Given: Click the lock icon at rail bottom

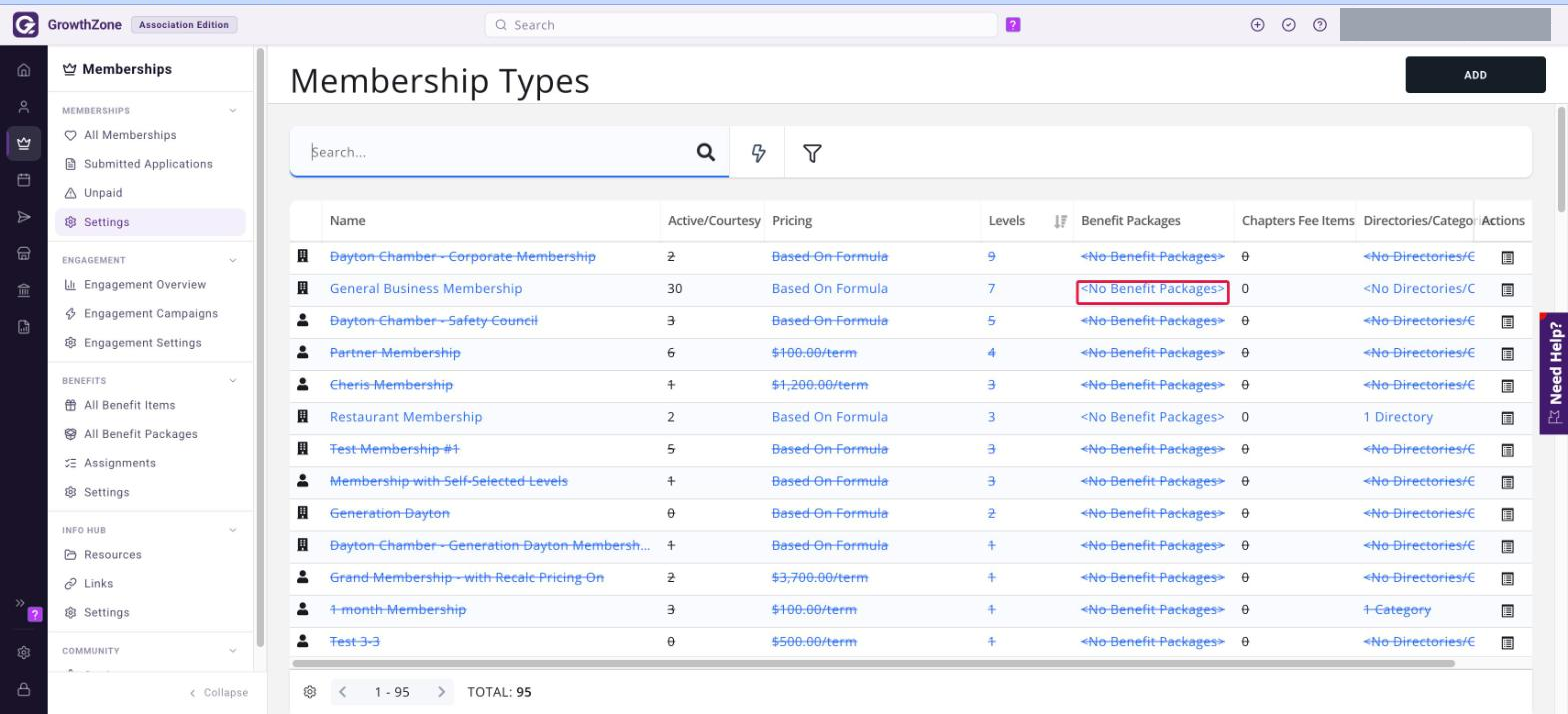Looking at the screenshot, I should click(24, 689).
